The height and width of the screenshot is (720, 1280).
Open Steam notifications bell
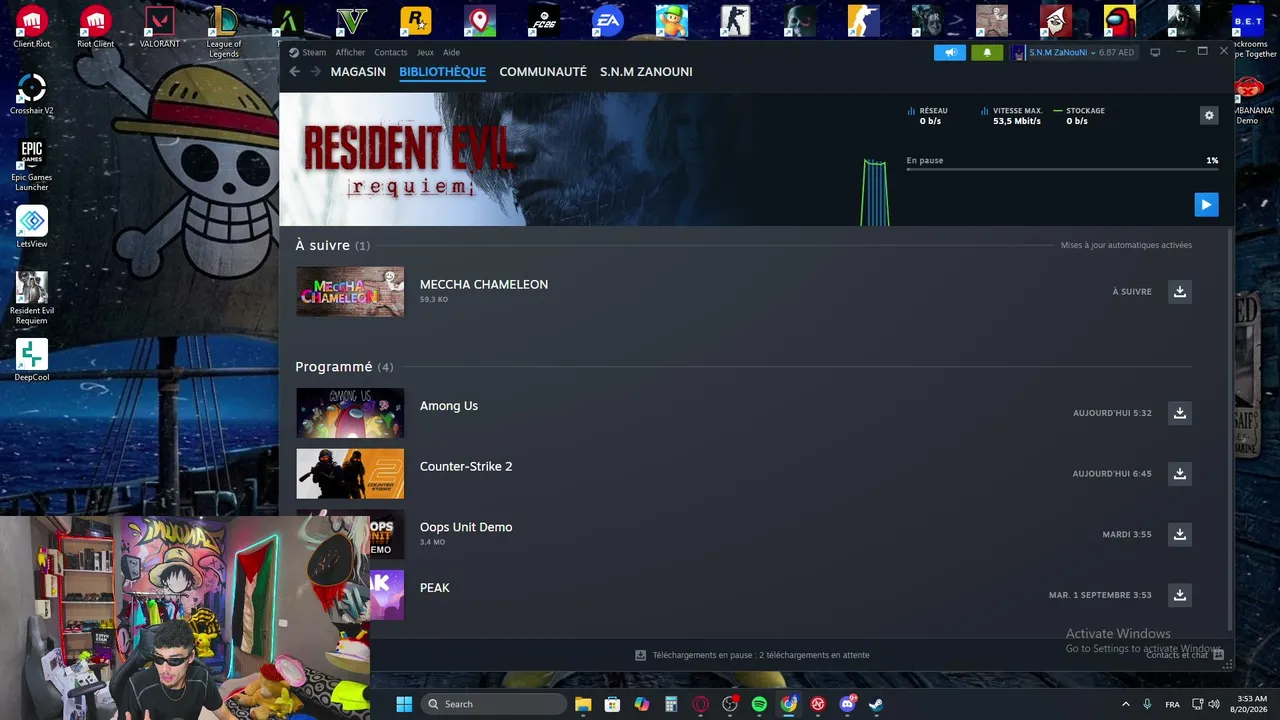click(x=987, y=52)
